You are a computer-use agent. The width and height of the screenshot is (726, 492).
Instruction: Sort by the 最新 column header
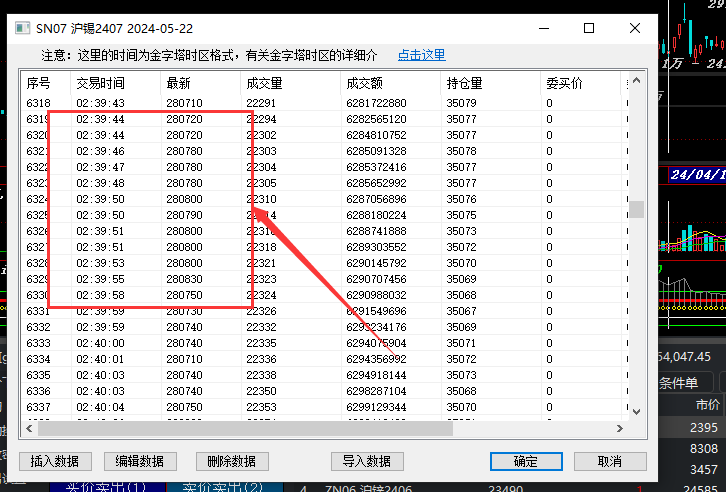click(200, 83)
